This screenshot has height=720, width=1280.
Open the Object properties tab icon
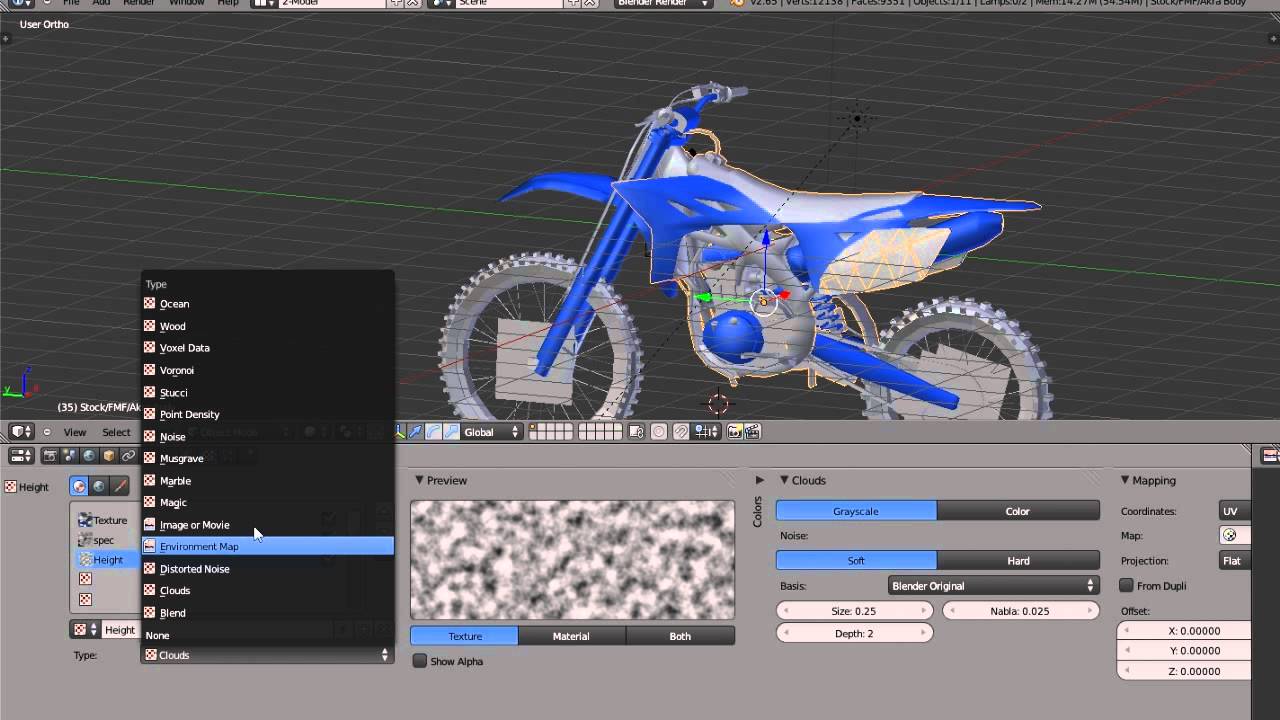coord(109,456)
